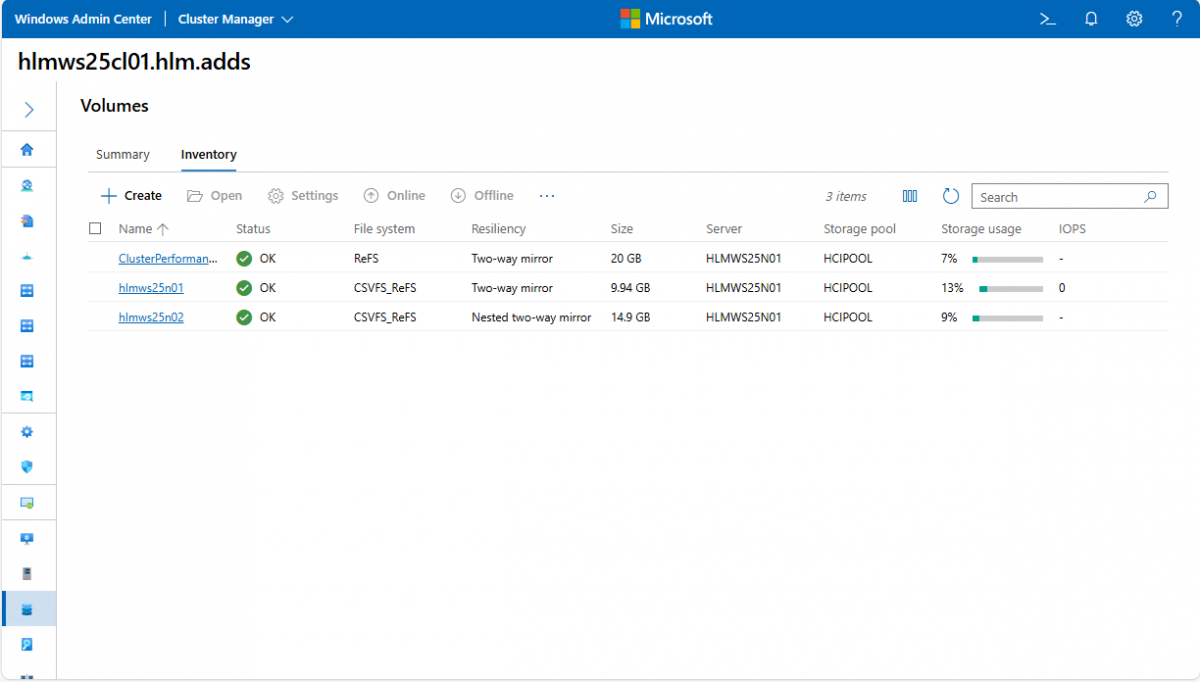The height and width of the screenshot is (682, 1200).
Task: Switch to the Summary tab
Action: (122, 155)
